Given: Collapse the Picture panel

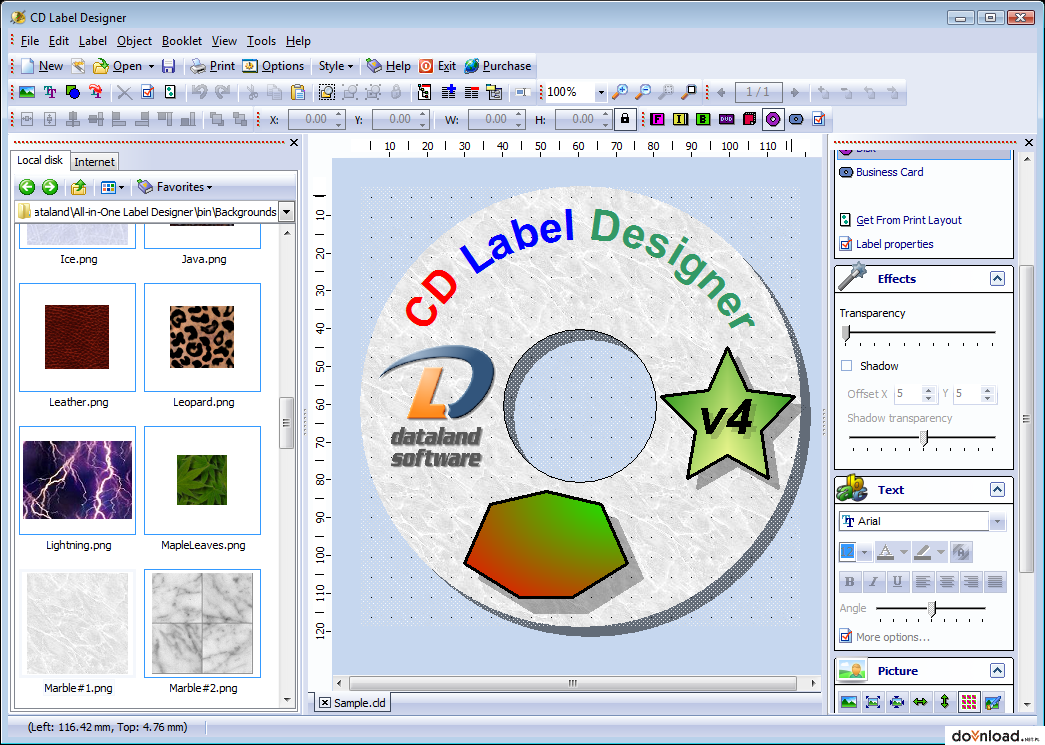Looking at the screenshot, I should click(997, 670).
